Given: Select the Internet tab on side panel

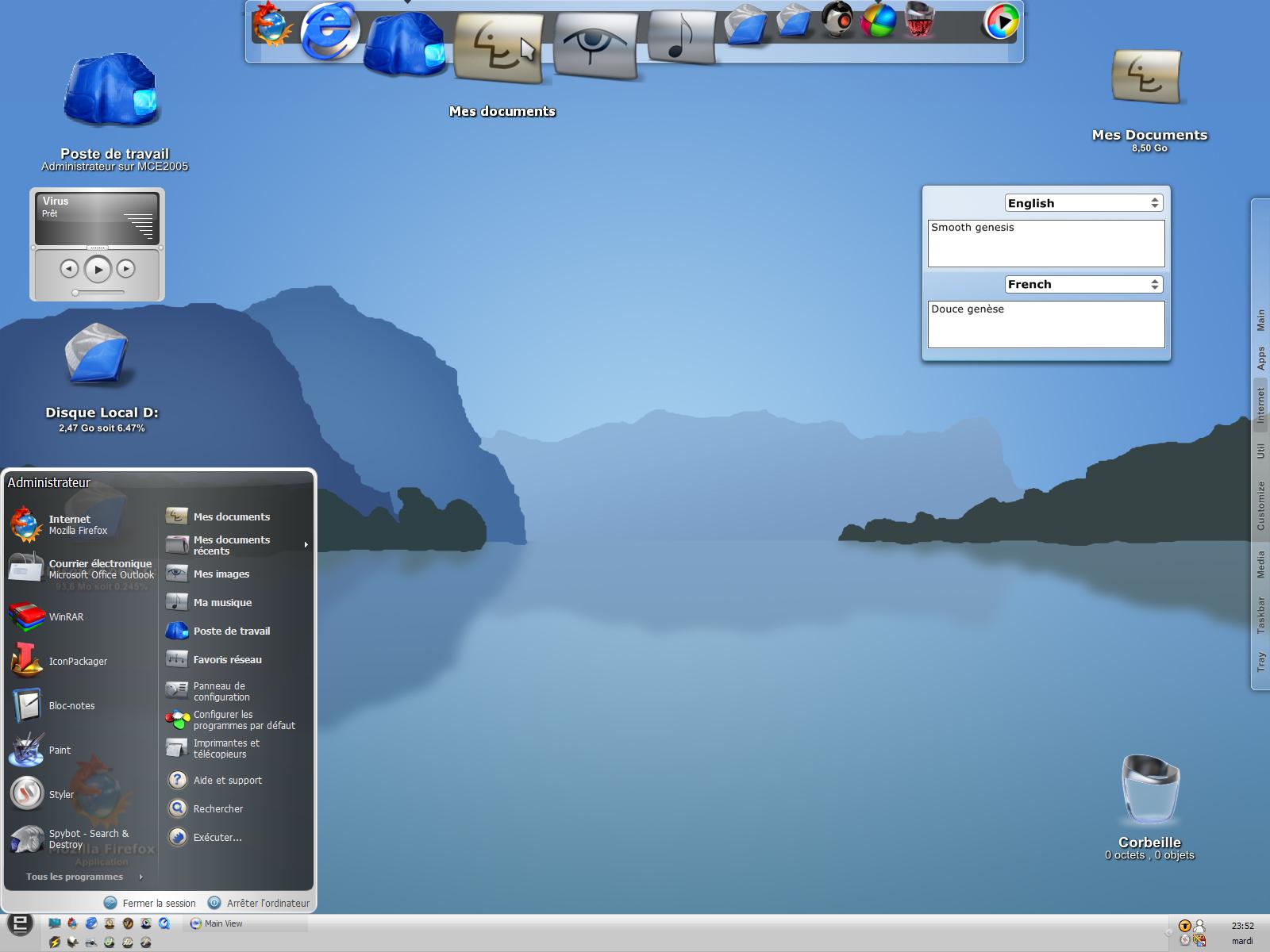Looking at the screenshot, I should click(x=1260, y=406).
